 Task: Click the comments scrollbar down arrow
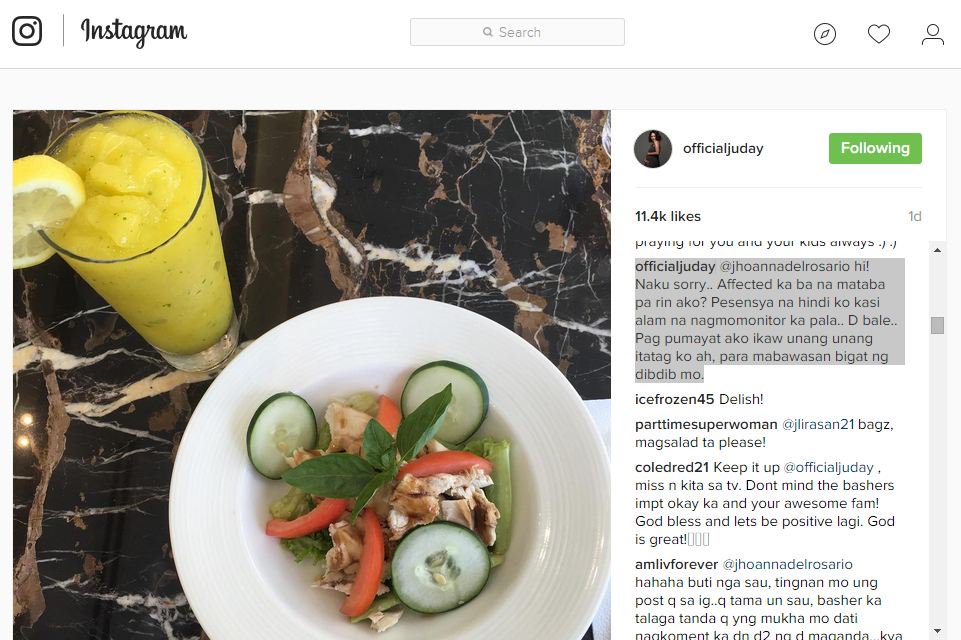tap(937, 631)
